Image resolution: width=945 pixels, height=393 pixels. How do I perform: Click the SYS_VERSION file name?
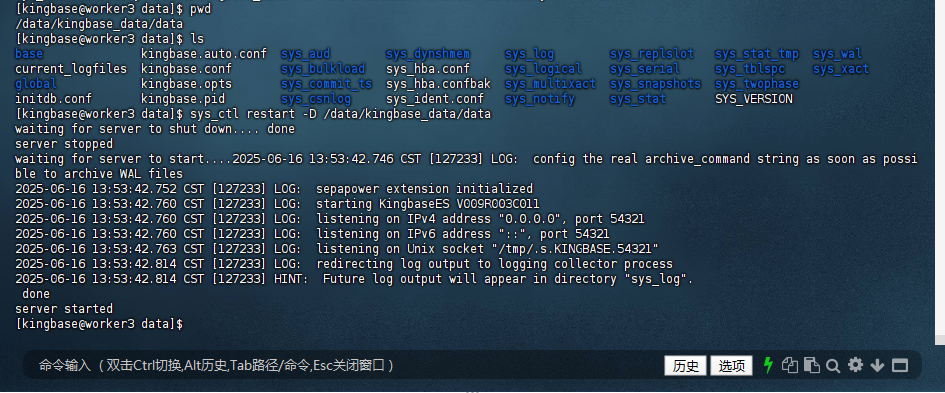753,99
